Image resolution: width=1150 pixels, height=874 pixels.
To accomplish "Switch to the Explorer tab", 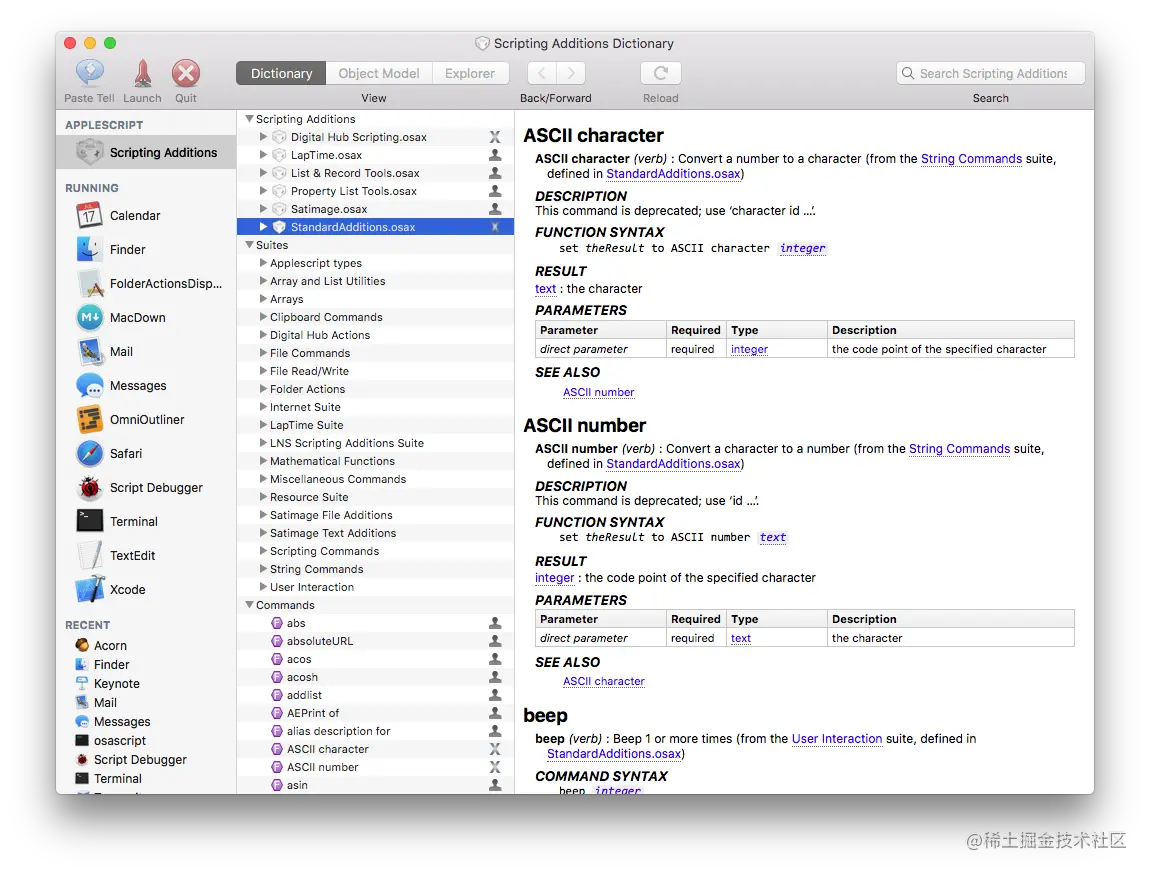I will 469,73.
